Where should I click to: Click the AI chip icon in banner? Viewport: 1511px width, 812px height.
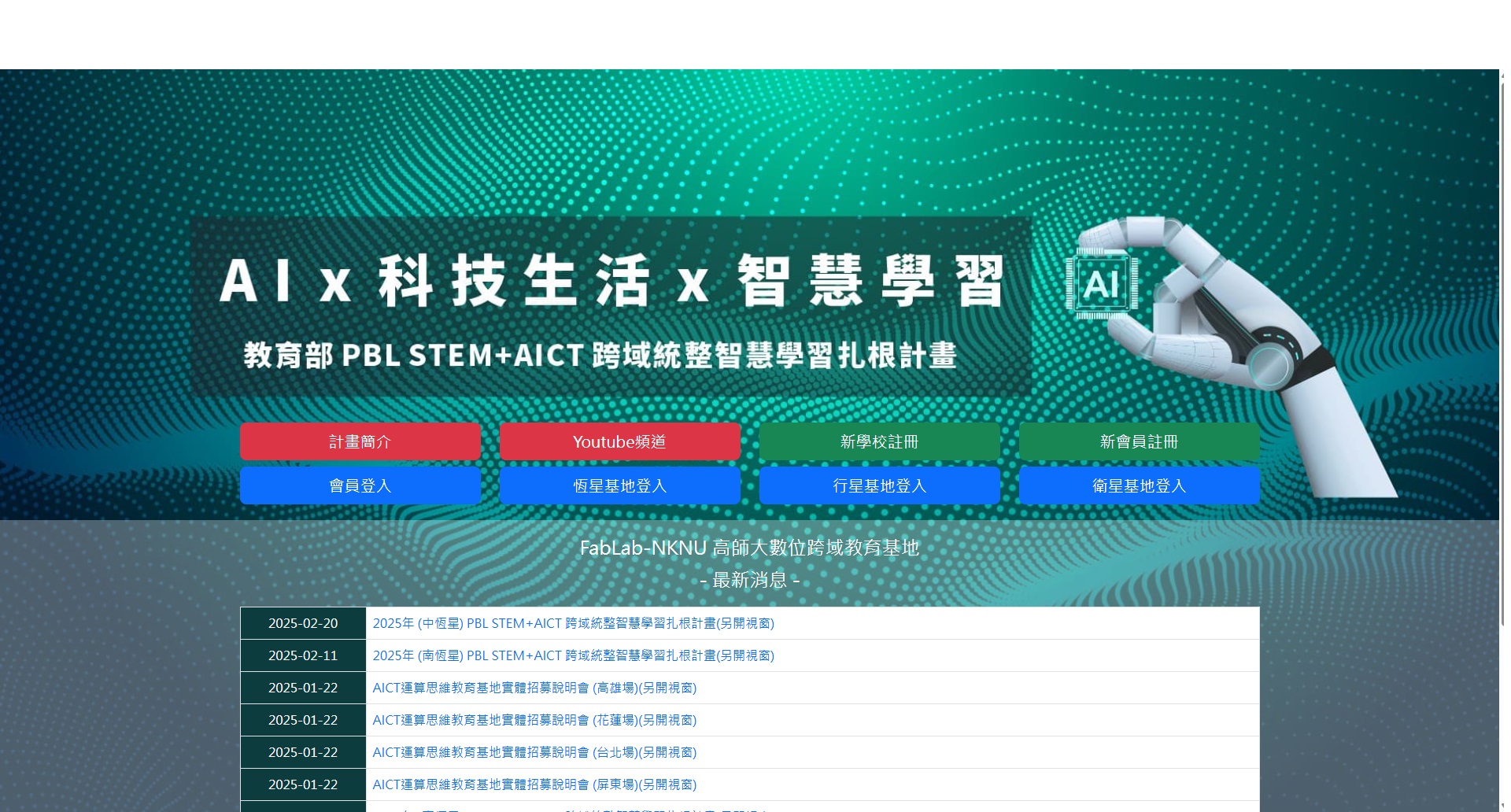tap(1101, 285)
